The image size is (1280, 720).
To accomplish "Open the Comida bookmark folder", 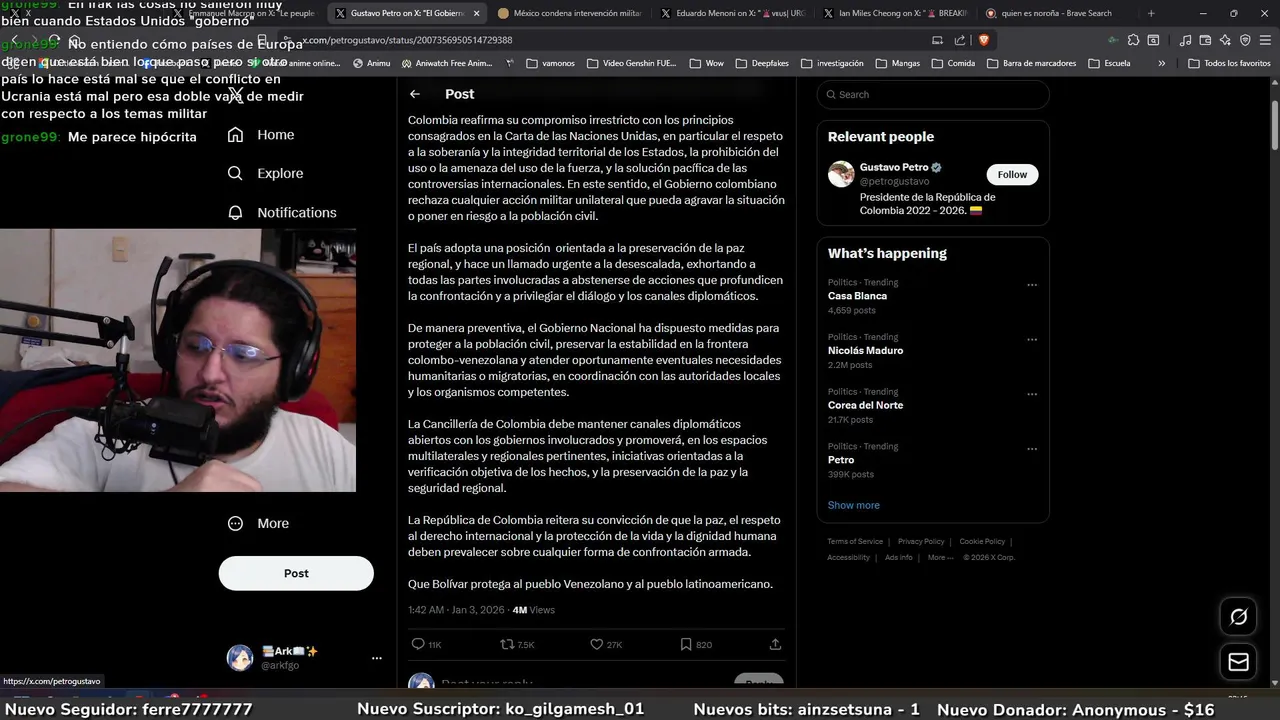I will coord(953,63).
